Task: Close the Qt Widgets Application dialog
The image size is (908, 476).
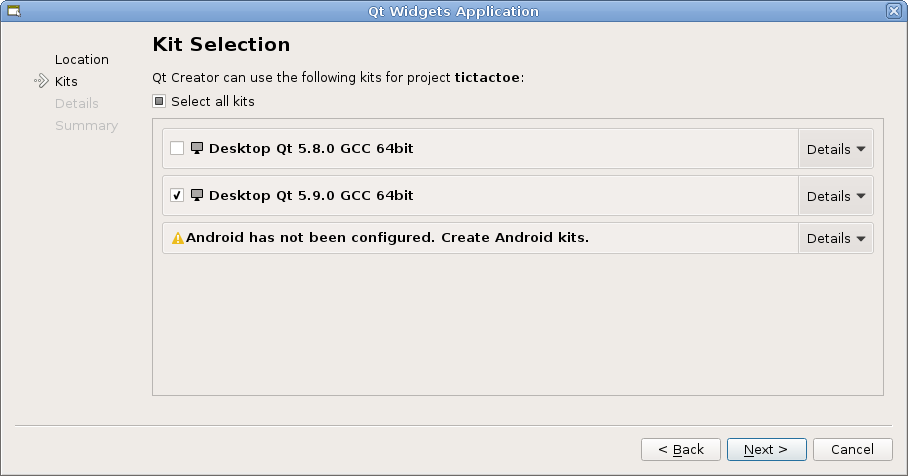Action: point(893,11)
